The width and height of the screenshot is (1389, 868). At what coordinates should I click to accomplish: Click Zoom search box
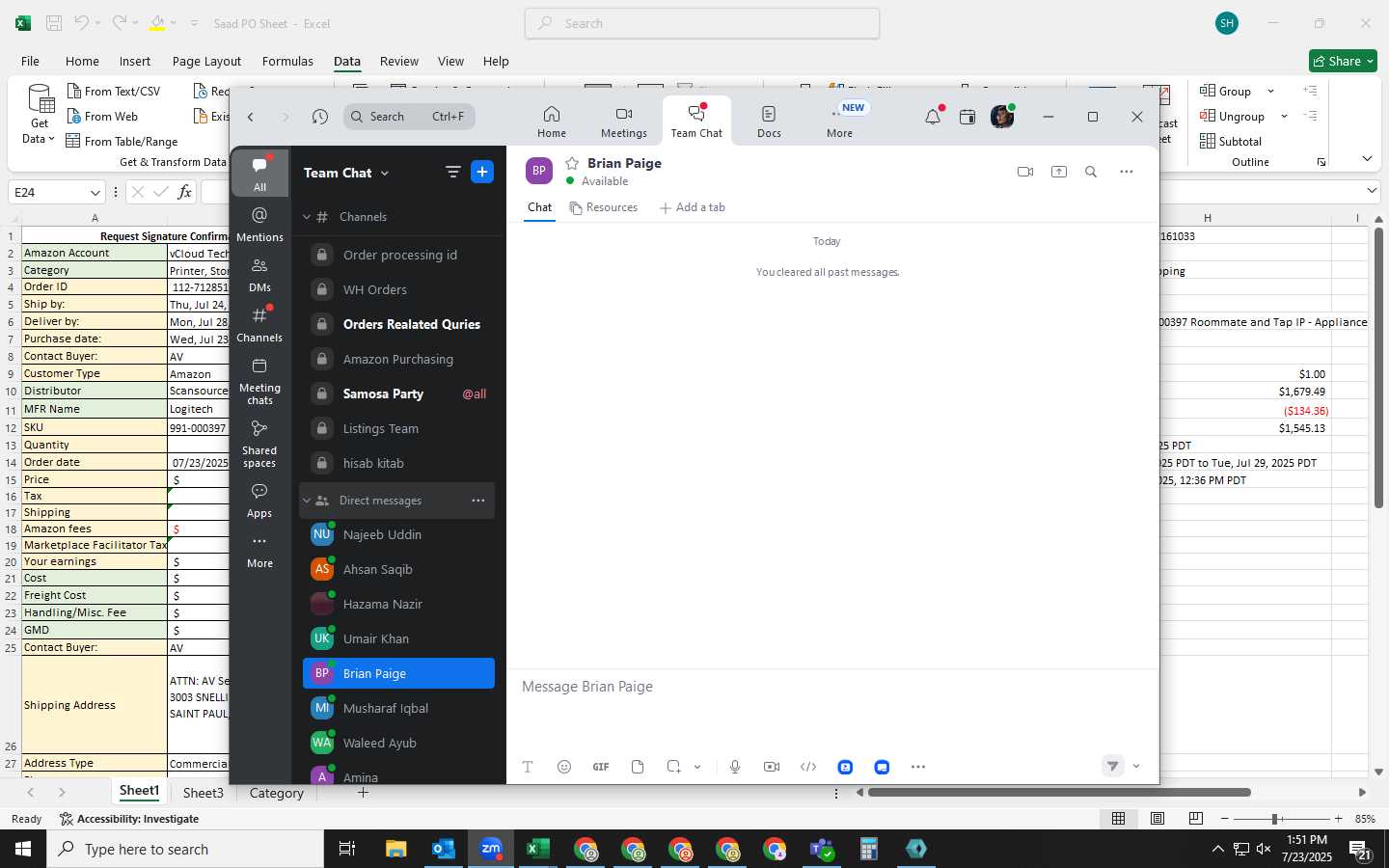click(409, 117)
